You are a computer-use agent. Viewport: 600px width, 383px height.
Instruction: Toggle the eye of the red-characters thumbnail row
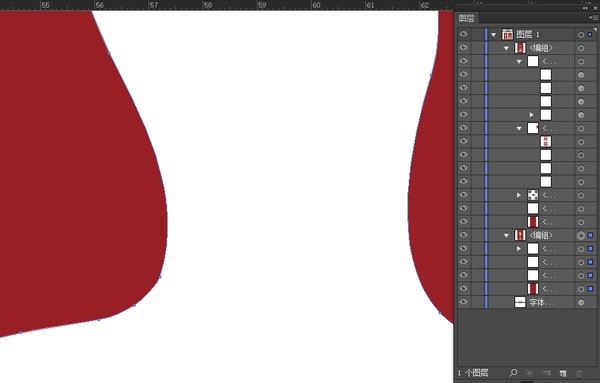tap(463, 141)
